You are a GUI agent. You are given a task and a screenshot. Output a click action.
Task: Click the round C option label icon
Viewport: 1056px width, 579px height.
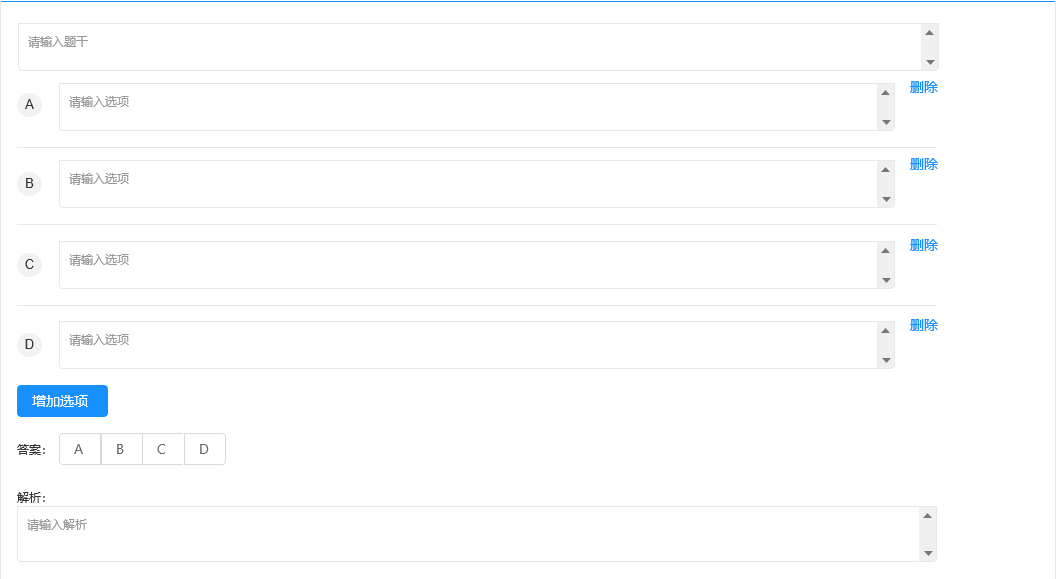(x=29, y=265)
